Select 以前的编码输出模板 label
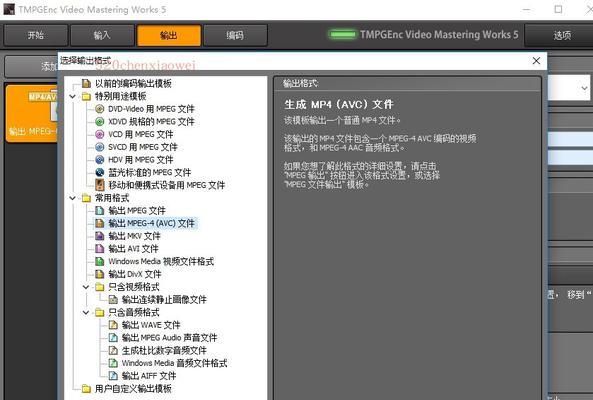 coord(133,84)
